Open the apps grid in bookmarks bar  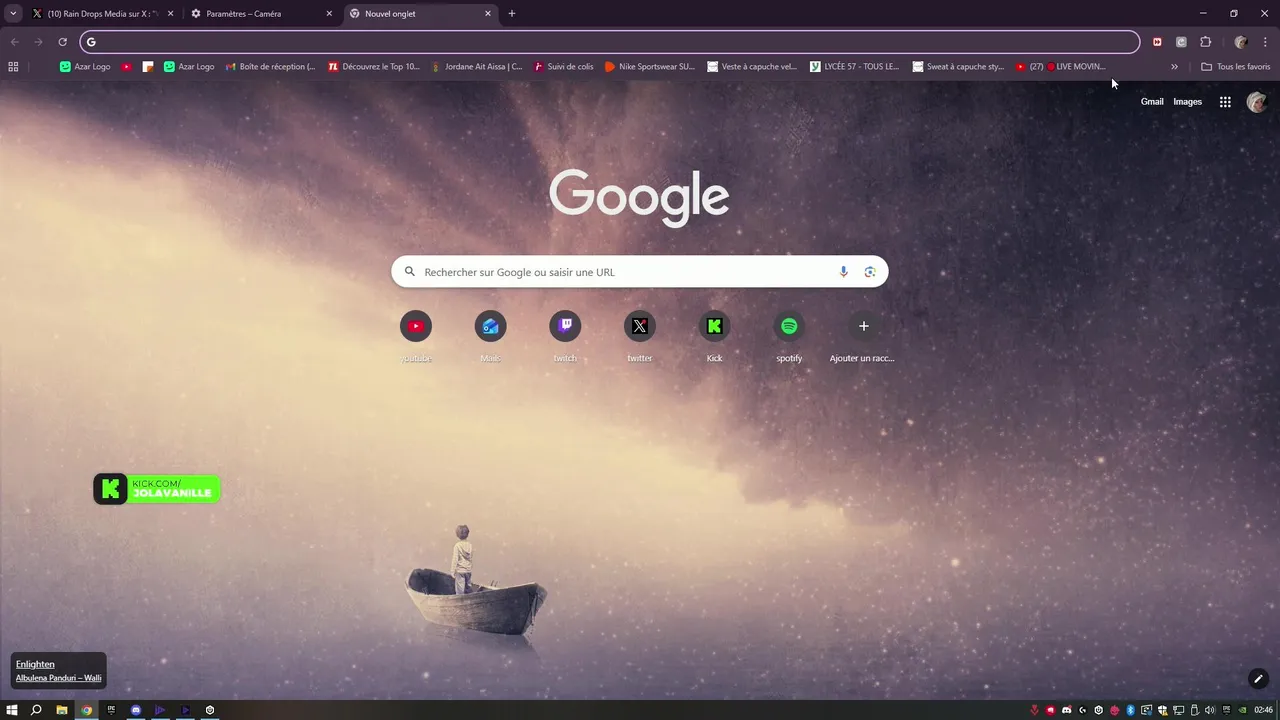(x=13, y=67)
